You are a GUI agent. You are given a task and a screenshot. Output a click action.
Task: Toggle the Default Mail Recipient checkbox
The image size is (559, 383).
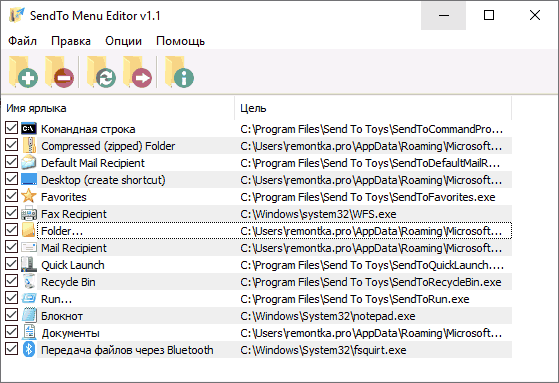coord(11,162)
